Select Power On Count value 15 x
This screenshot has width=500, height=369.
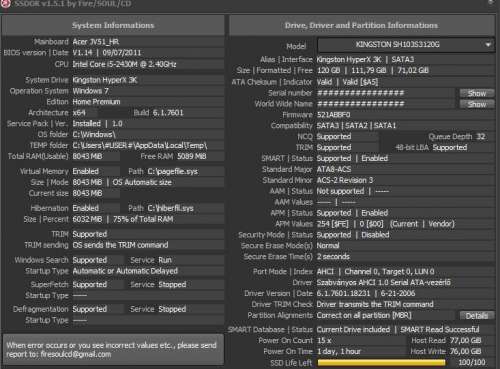click(324, 341)
